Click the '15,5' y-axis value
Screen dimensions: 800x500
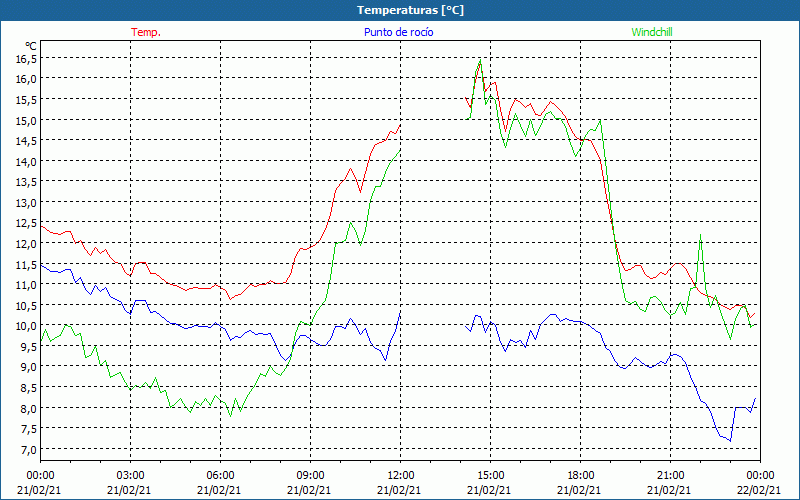pos(26,101)
